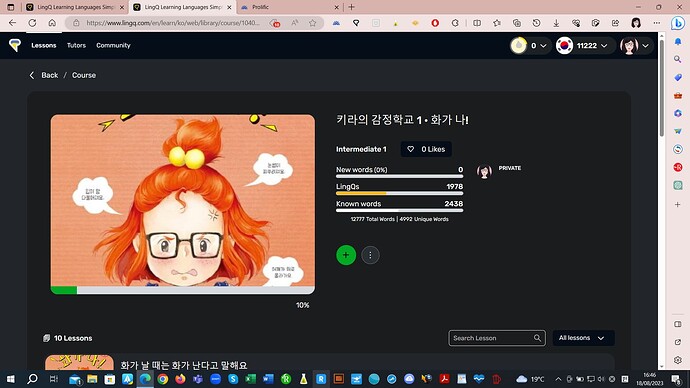This screenshot has width=690, height=388.
Task: Click the back chevron arrow
Action: (32, 75)
